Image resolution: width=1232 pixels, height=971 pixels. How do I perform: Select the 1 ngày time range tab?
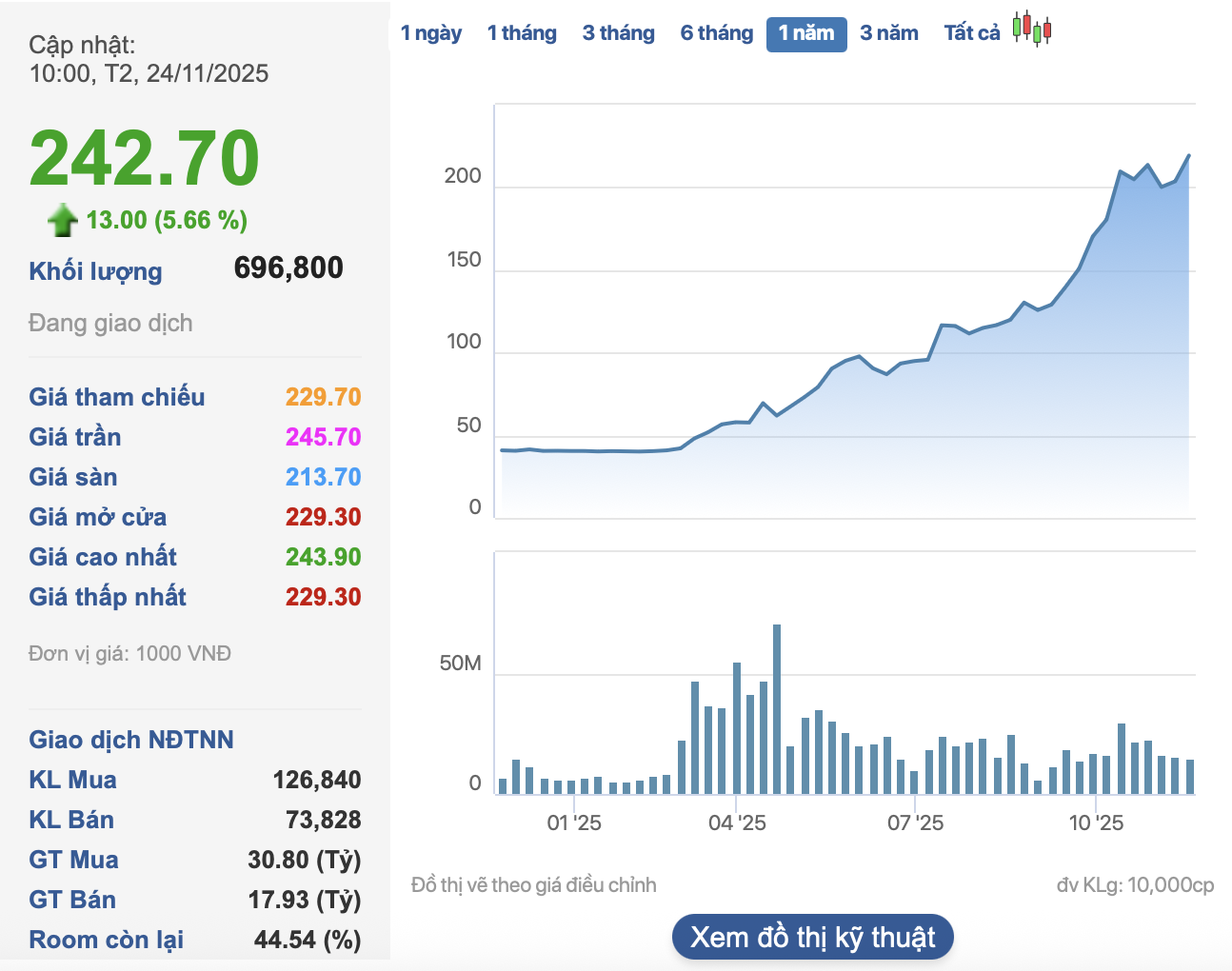(430, 33)
